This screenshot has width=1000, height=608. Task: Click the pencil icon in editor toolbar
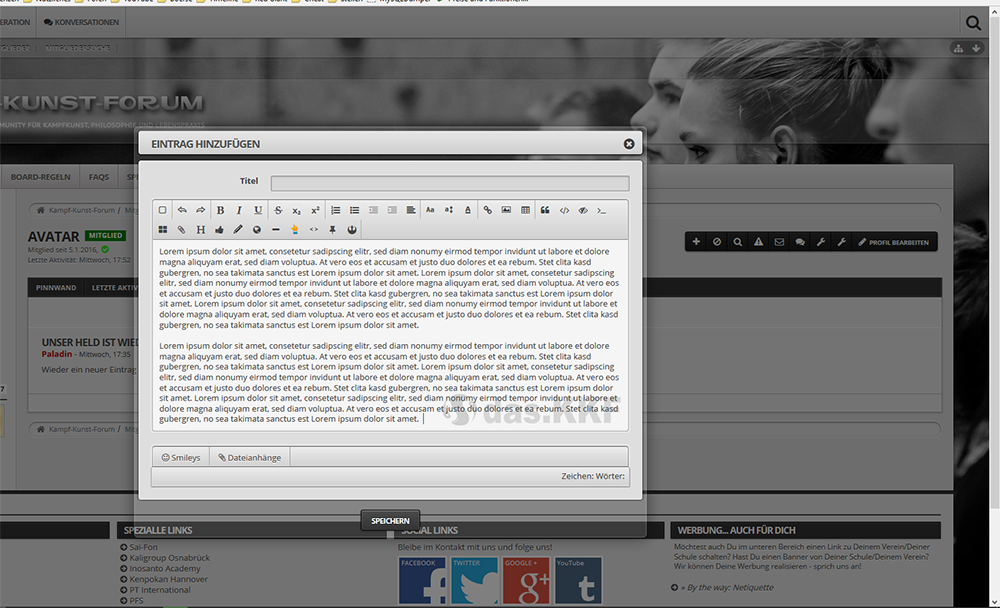(238, 229)
